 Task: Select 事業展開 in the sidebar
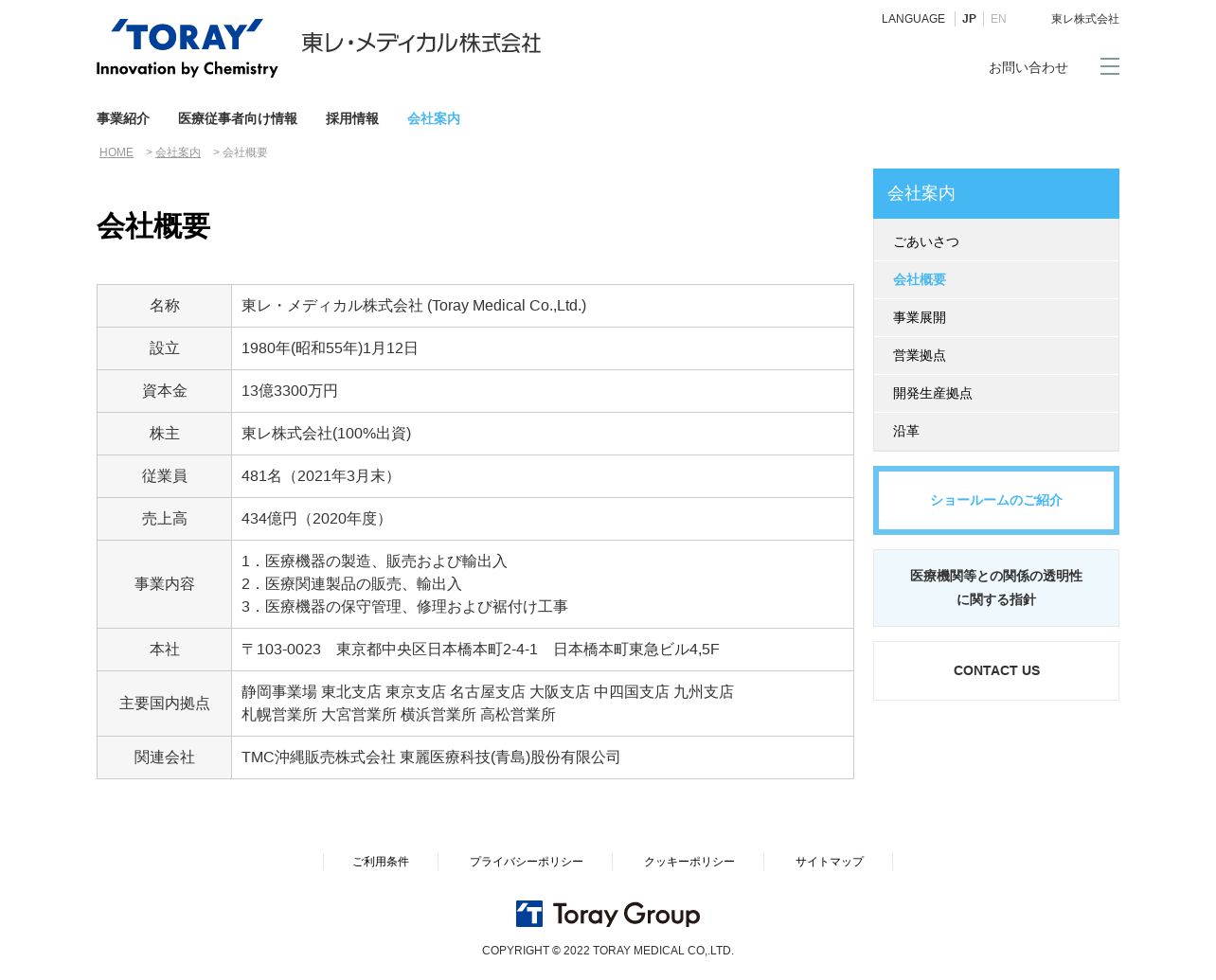point(996,318)
